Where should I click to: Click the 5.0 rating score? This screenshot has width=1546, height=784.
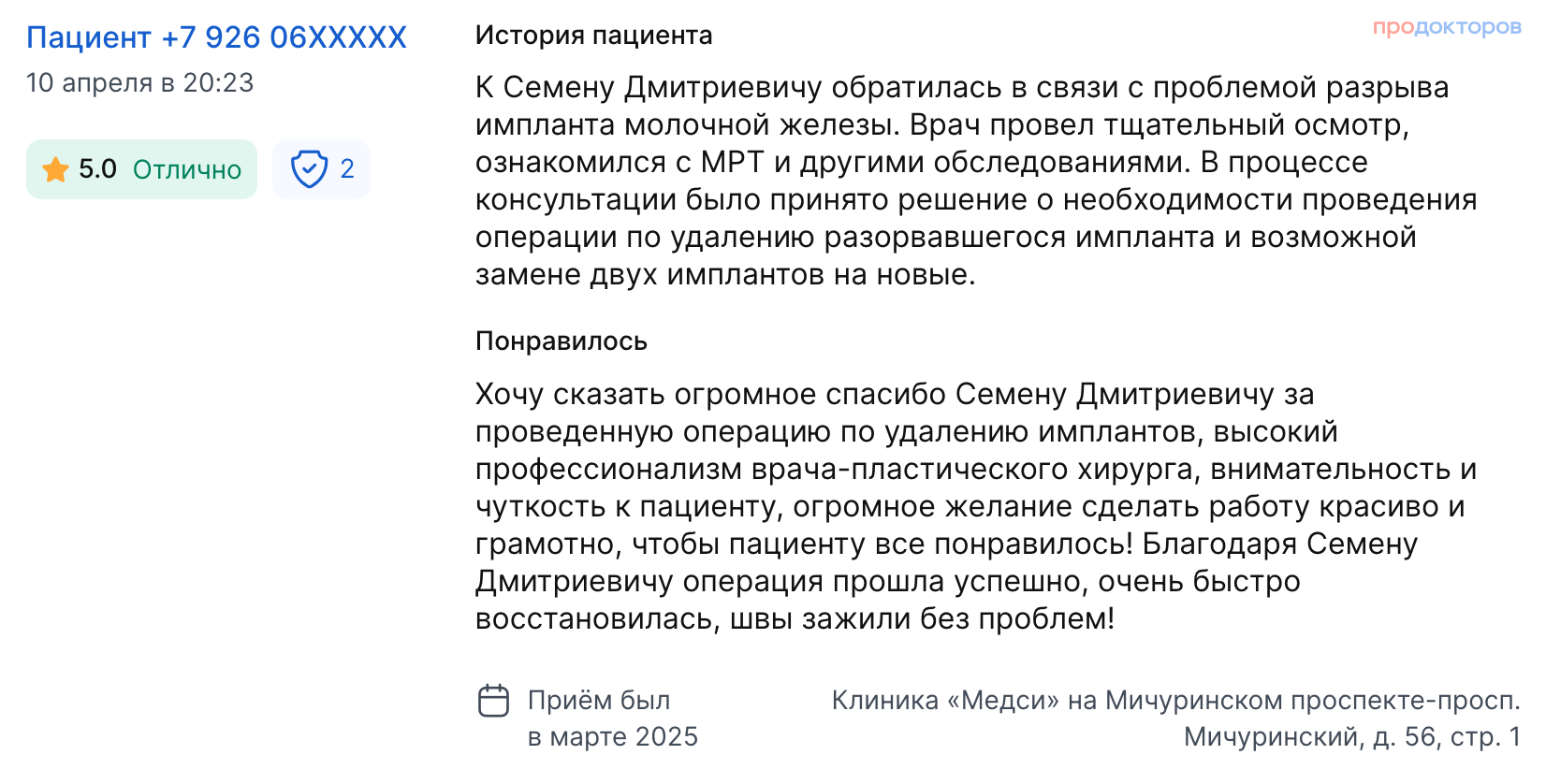coord(97,169)
